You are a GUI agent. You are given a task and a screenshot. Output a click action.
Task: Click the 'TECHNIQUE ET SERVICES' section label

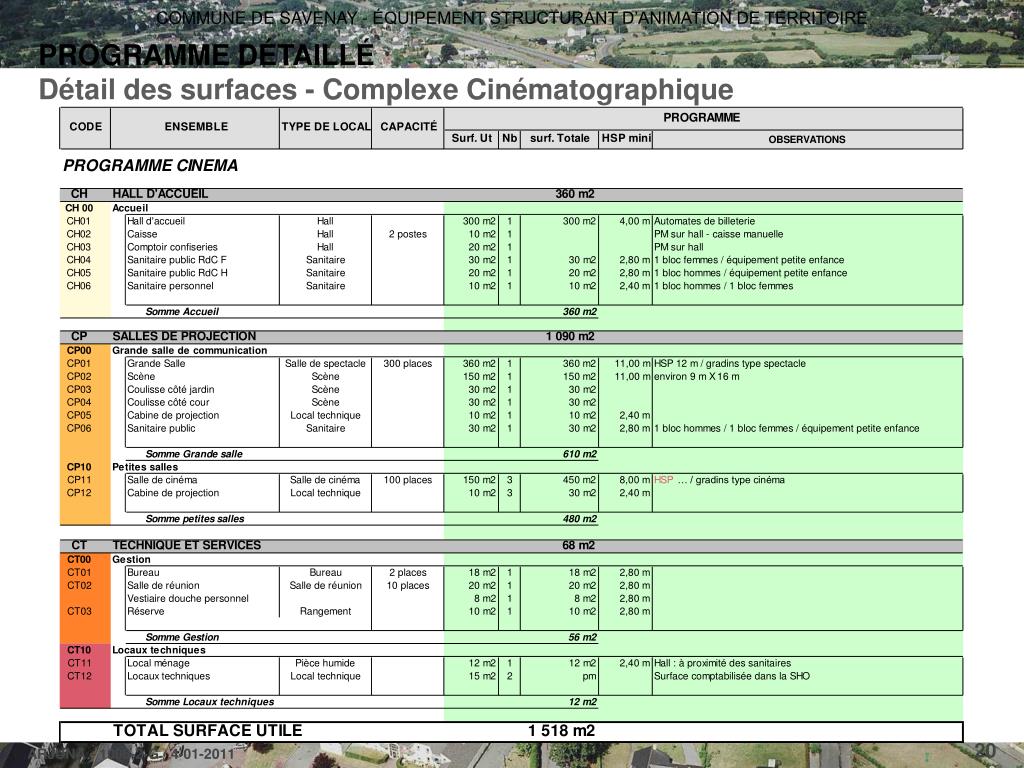pos(187,545)
